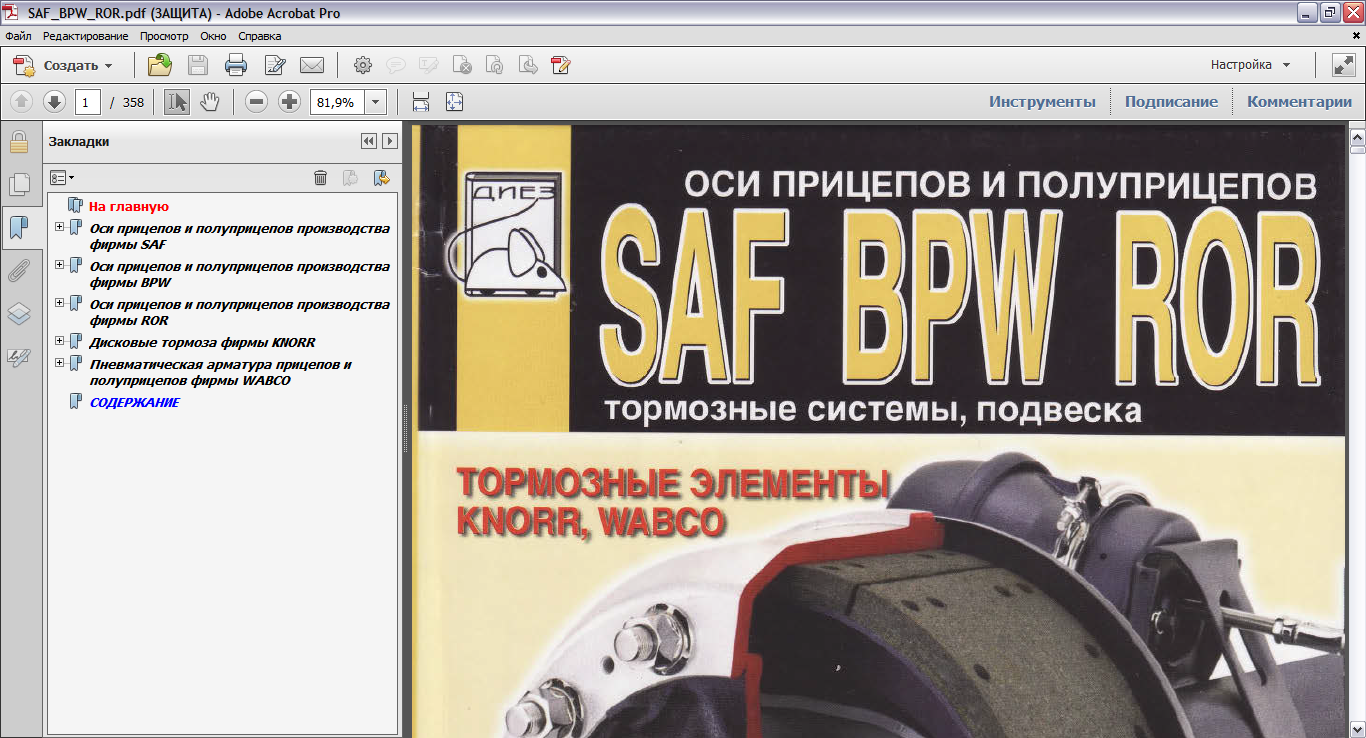Select the Hand tool in toolbar
The width and height of the screenshot is (1366, 738).
[x=209, y=102]
